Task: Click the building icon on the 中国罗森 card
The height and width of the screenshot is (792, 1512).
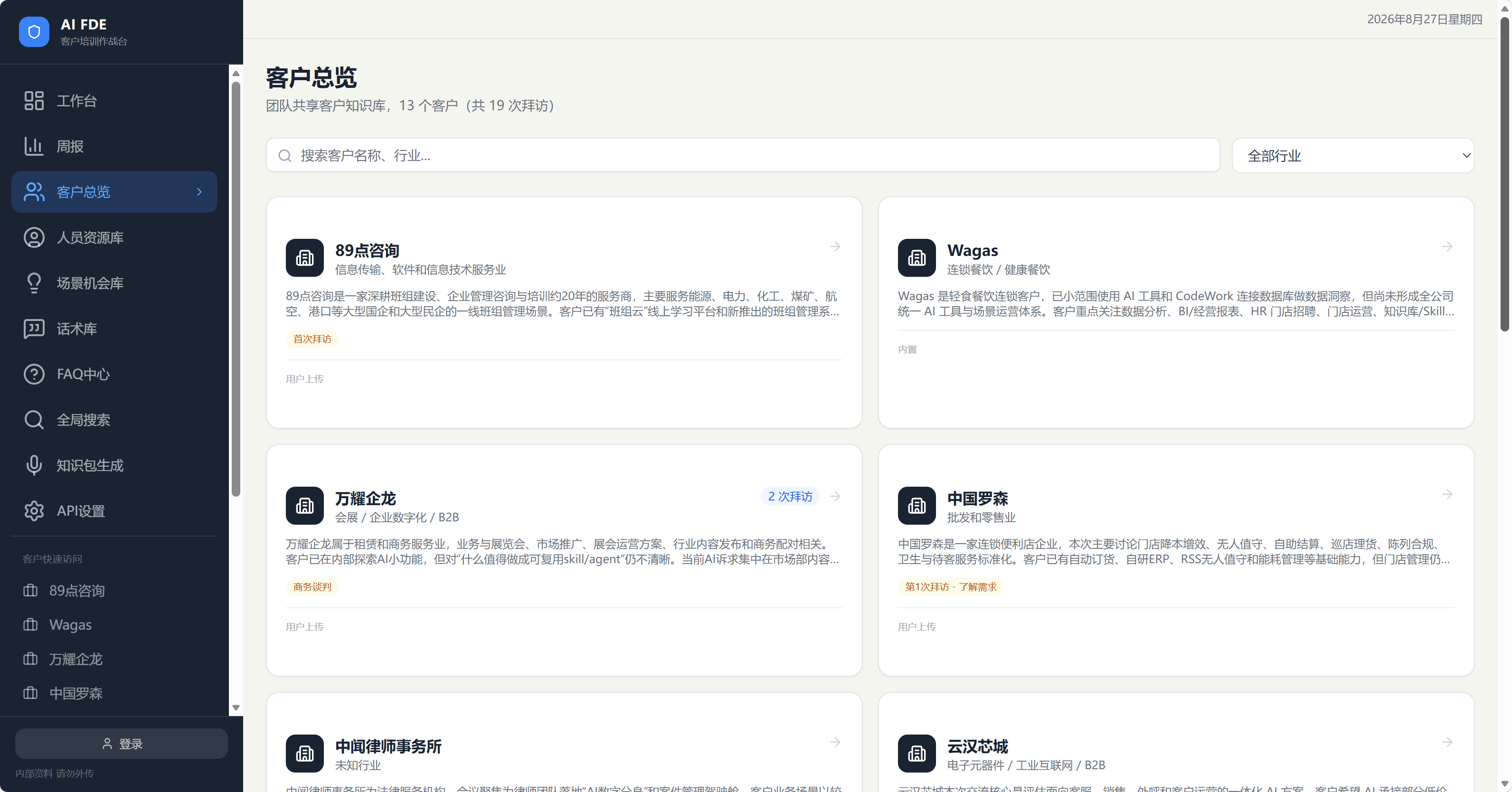Action: 917,506
